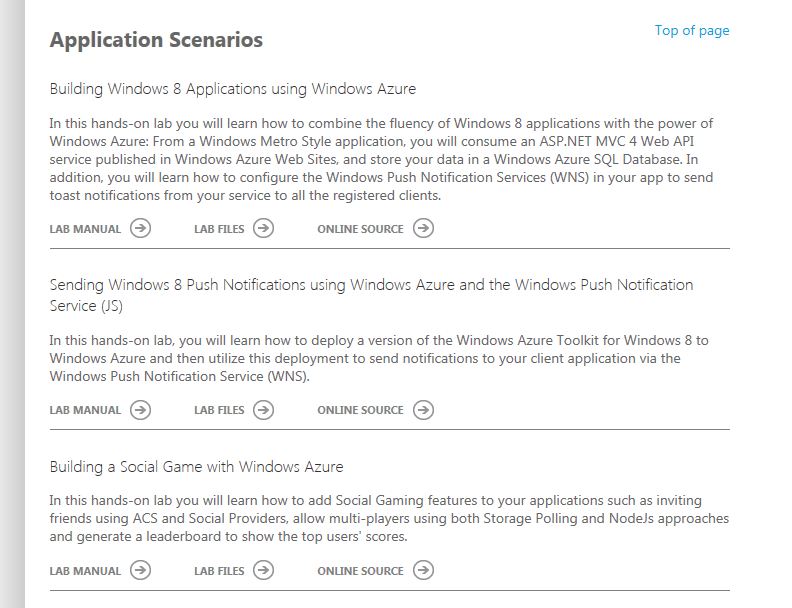Open the LAB MANUAL text link for Windows 8 Applications

point(85,229)
